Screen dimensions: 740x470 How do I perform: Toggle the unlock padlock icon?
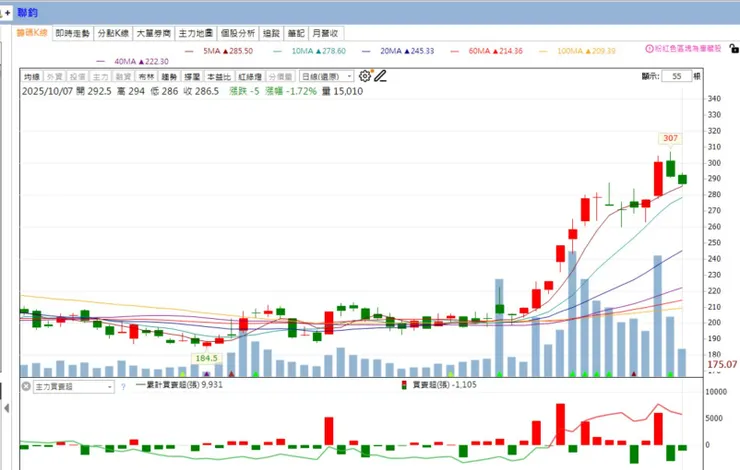pos(734,49)
